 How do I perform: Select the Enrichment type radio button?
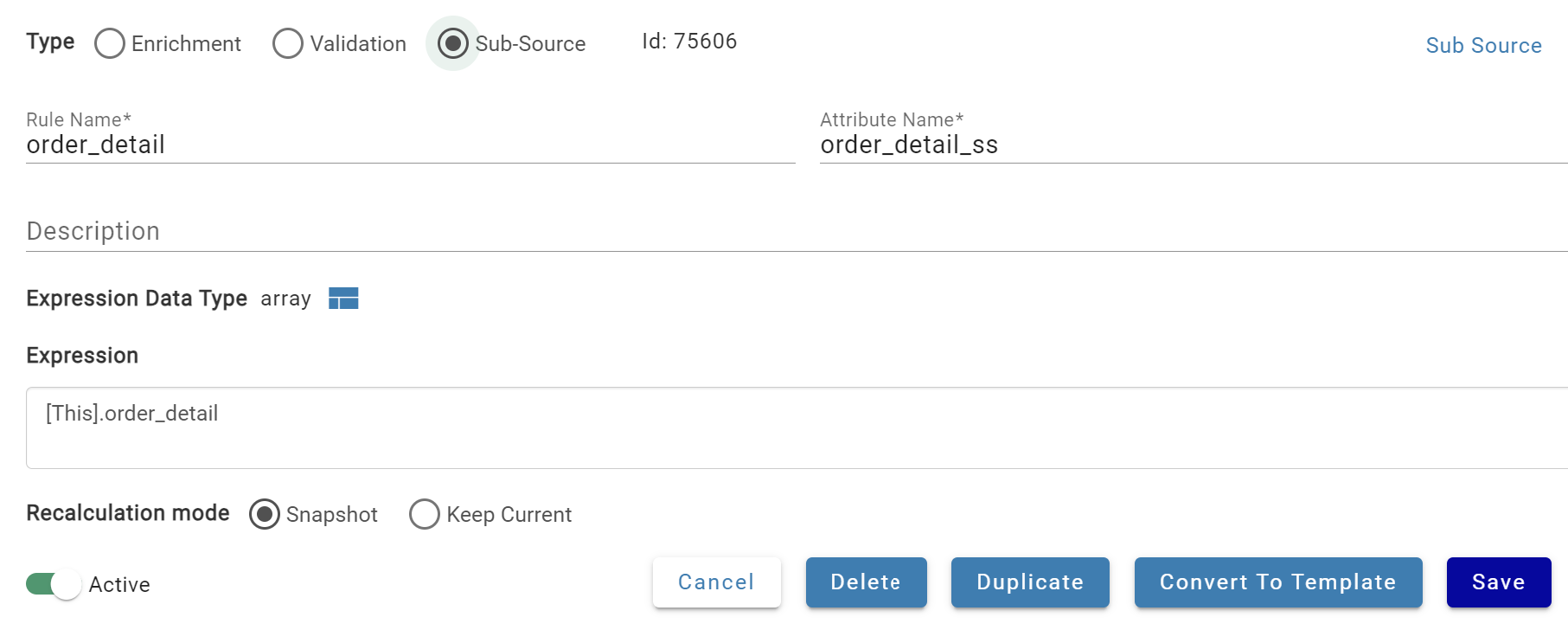[x=110, y=43]
